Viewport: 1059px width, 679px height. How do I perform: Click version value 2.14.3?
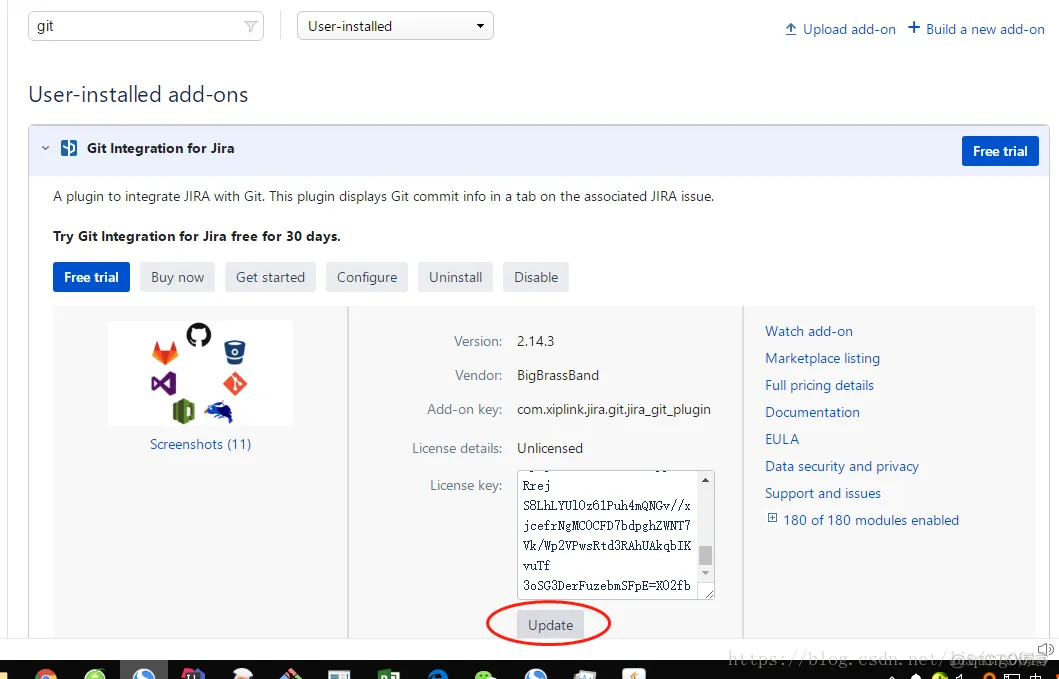pyautogui.click(x=536, y=341)
